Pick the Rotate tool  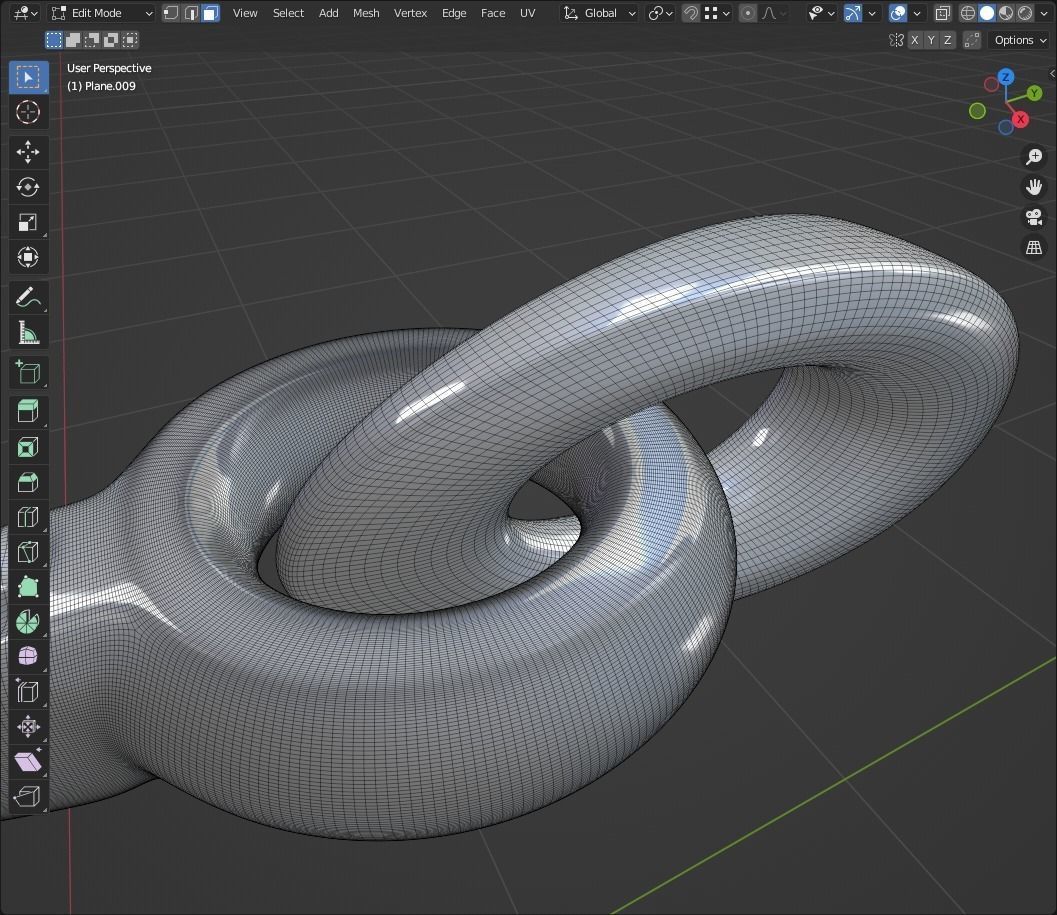click(x=28, y=187)
